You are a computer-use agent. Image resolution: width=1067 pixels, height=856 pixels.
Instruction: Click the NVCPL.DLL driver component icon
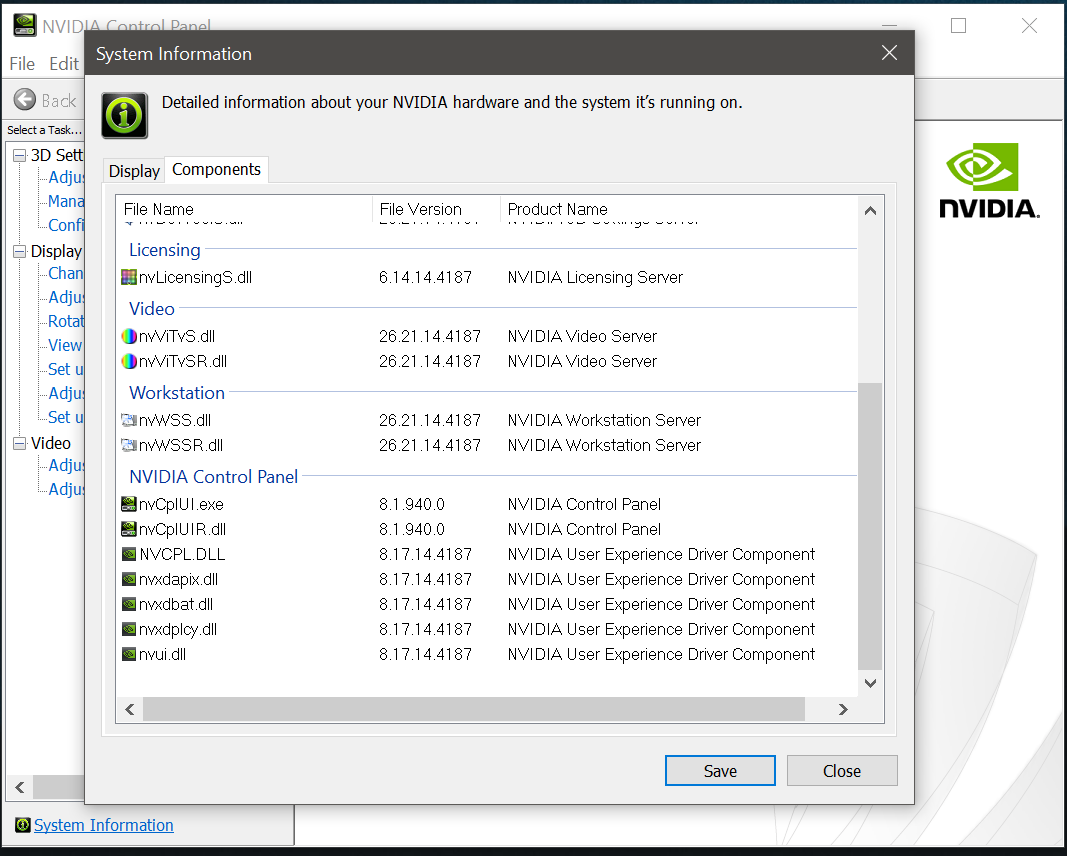[129, 554]
